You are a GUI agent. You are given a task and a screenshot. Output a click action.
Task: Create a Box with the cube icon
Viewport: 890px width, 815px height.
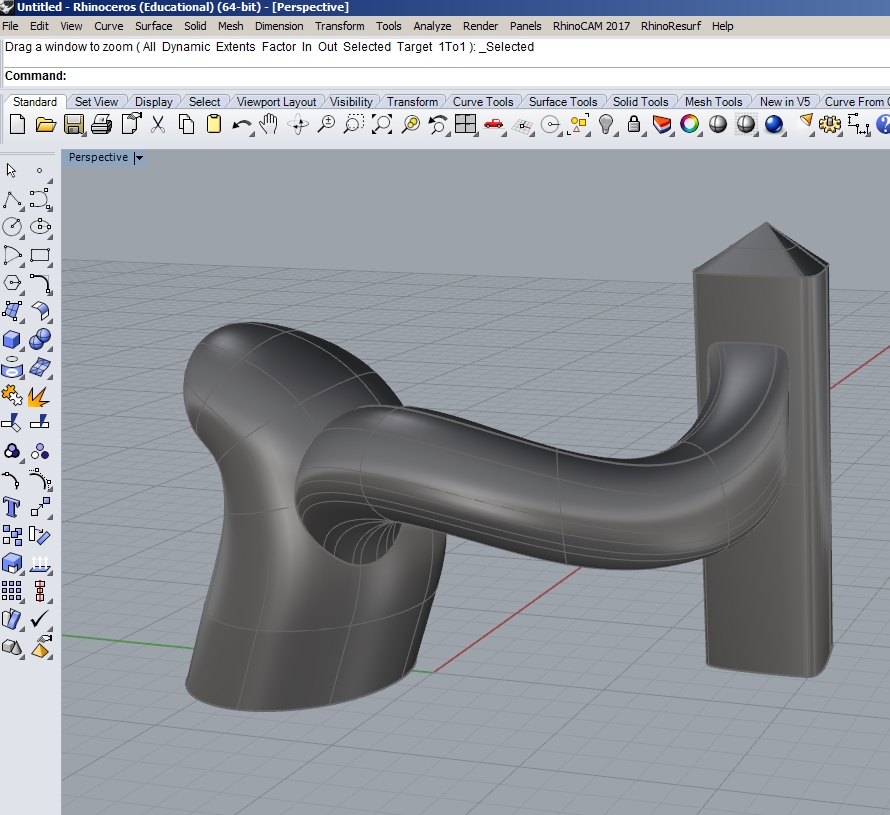(x=12, y=339)
